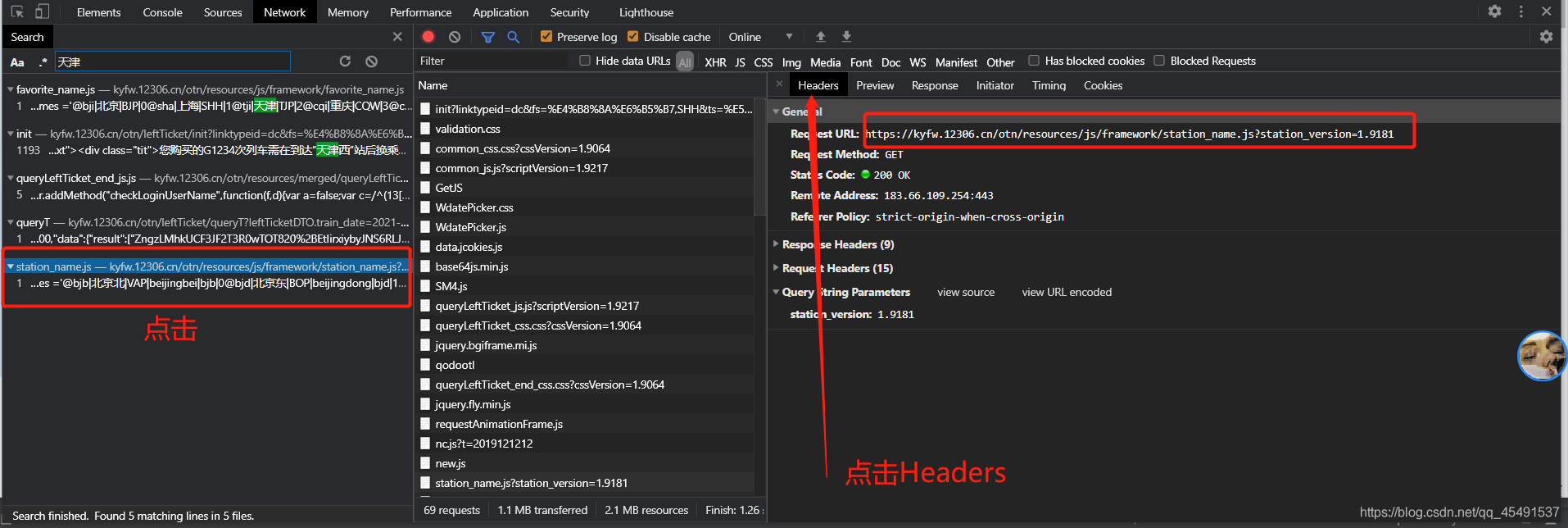The image size is (1568, 528).
Task: Activate the inspect element picker icon
Action: tap(17, 12)
